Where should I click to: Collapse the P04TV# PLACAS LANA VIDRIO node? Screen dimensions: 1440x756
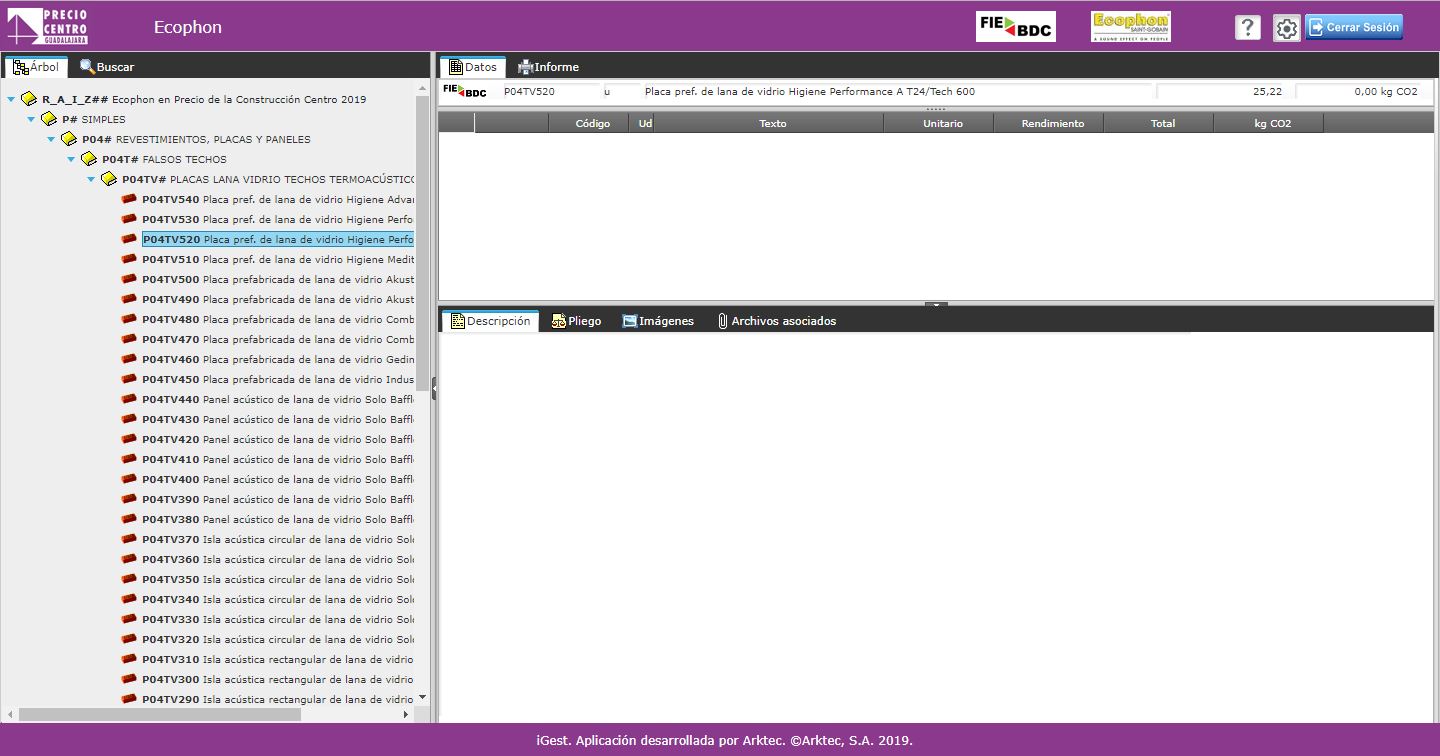(91, 179)
